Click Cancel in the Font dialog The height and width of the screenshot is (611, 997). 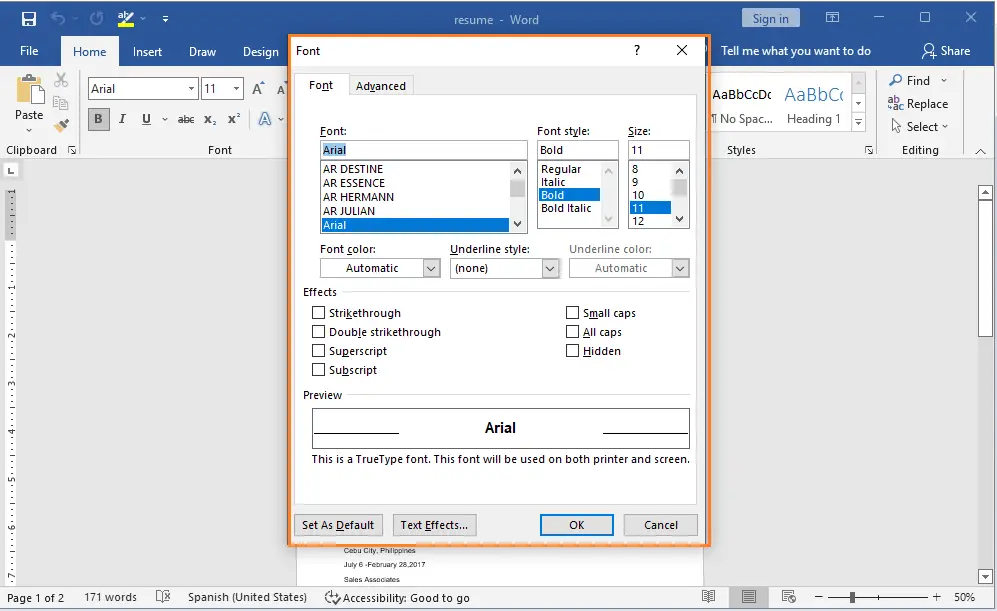[x=661, y=525]
